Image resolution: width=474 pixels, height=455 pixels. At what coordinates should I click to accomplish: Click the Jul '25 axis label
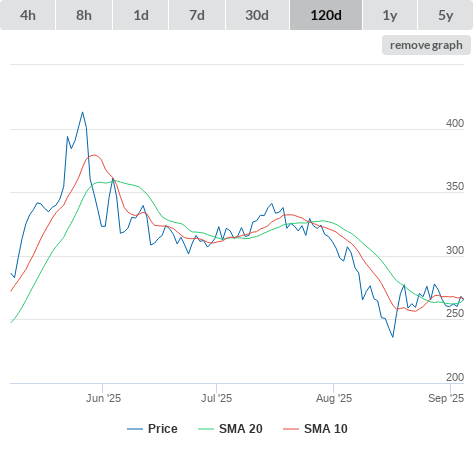click(x=216, y=398)
